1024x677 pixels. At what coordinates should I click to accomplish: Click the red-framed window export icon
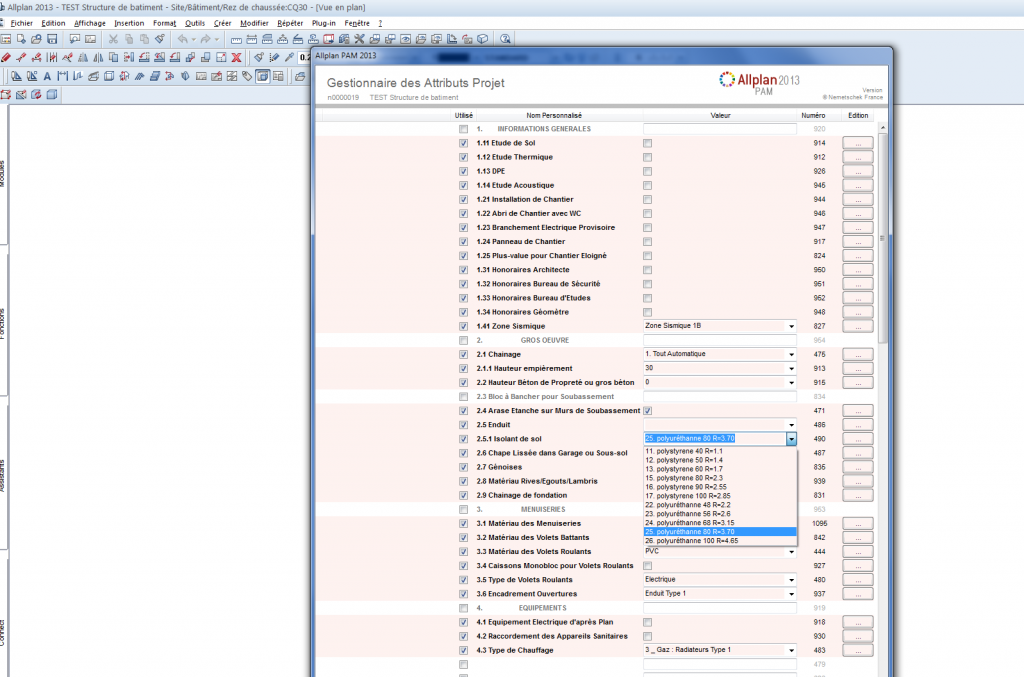(x=328, y=39)
